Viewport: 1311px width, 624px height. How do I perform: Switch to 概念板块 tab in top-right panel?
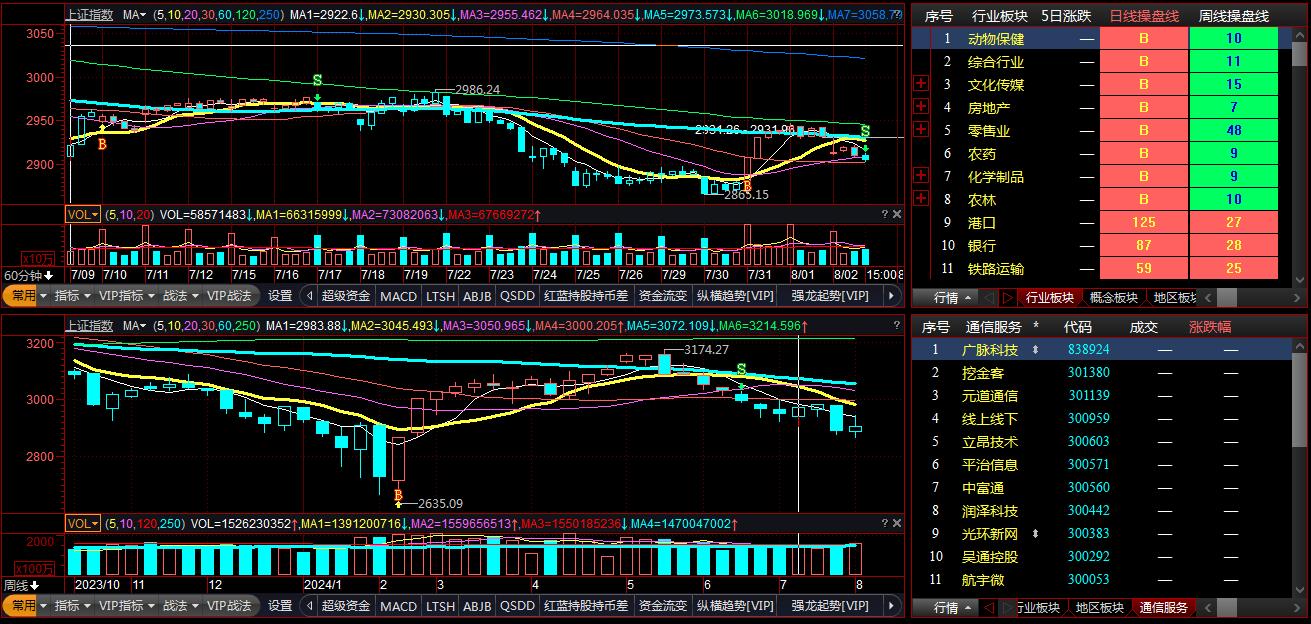(x=1113, y=297)
